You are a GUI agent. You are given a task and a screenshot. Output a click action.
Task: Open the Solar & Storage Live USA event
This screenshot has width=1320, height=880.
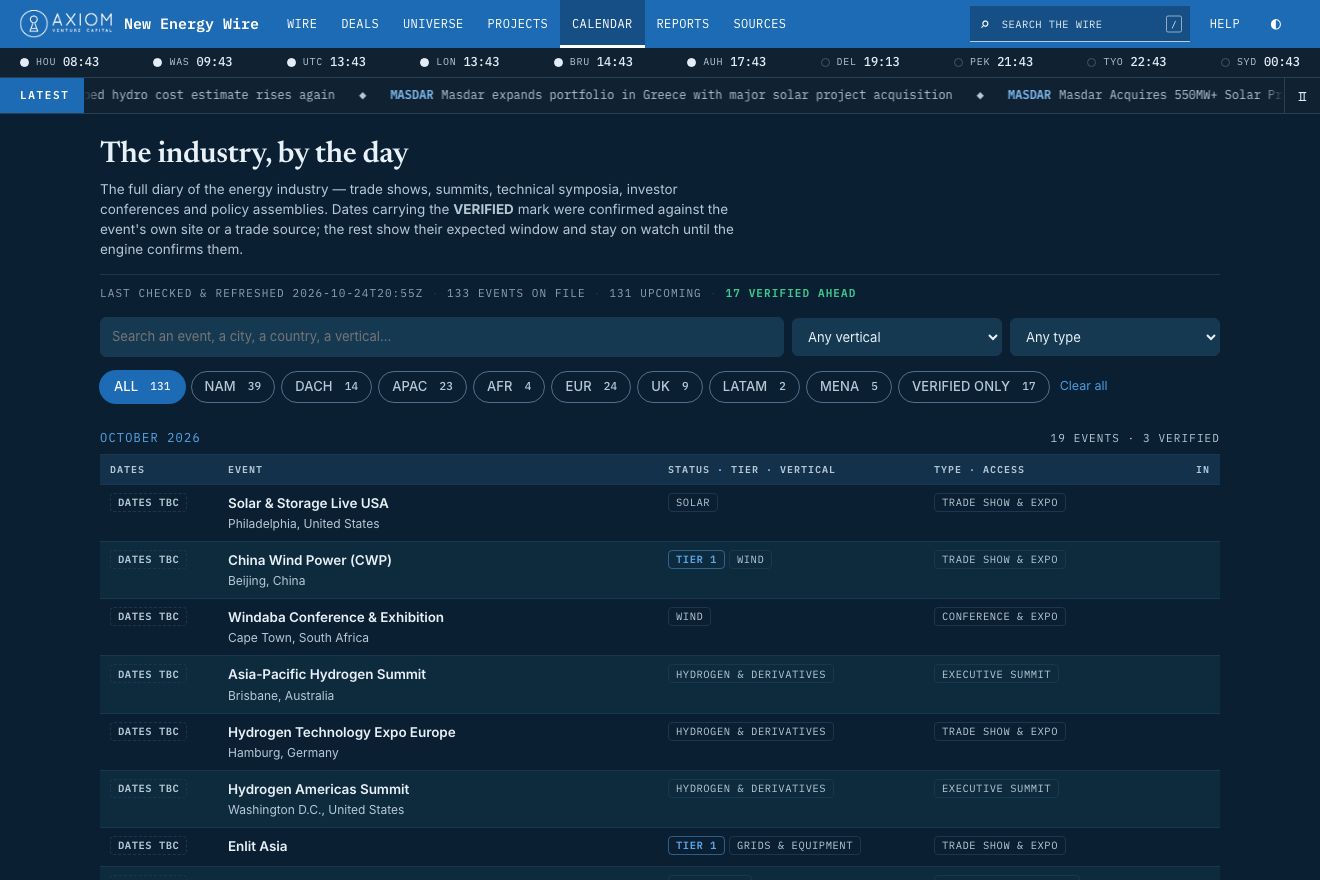click(308, 503)
